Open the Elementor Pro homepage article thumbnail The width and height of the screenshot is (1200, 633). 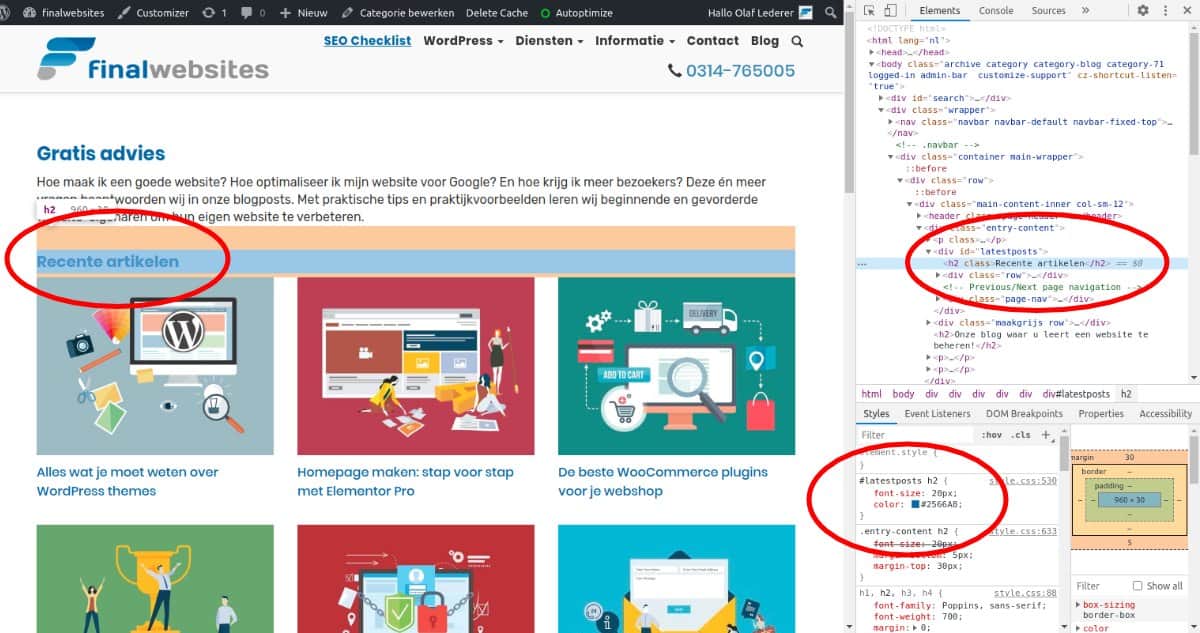tap(416, 366)
